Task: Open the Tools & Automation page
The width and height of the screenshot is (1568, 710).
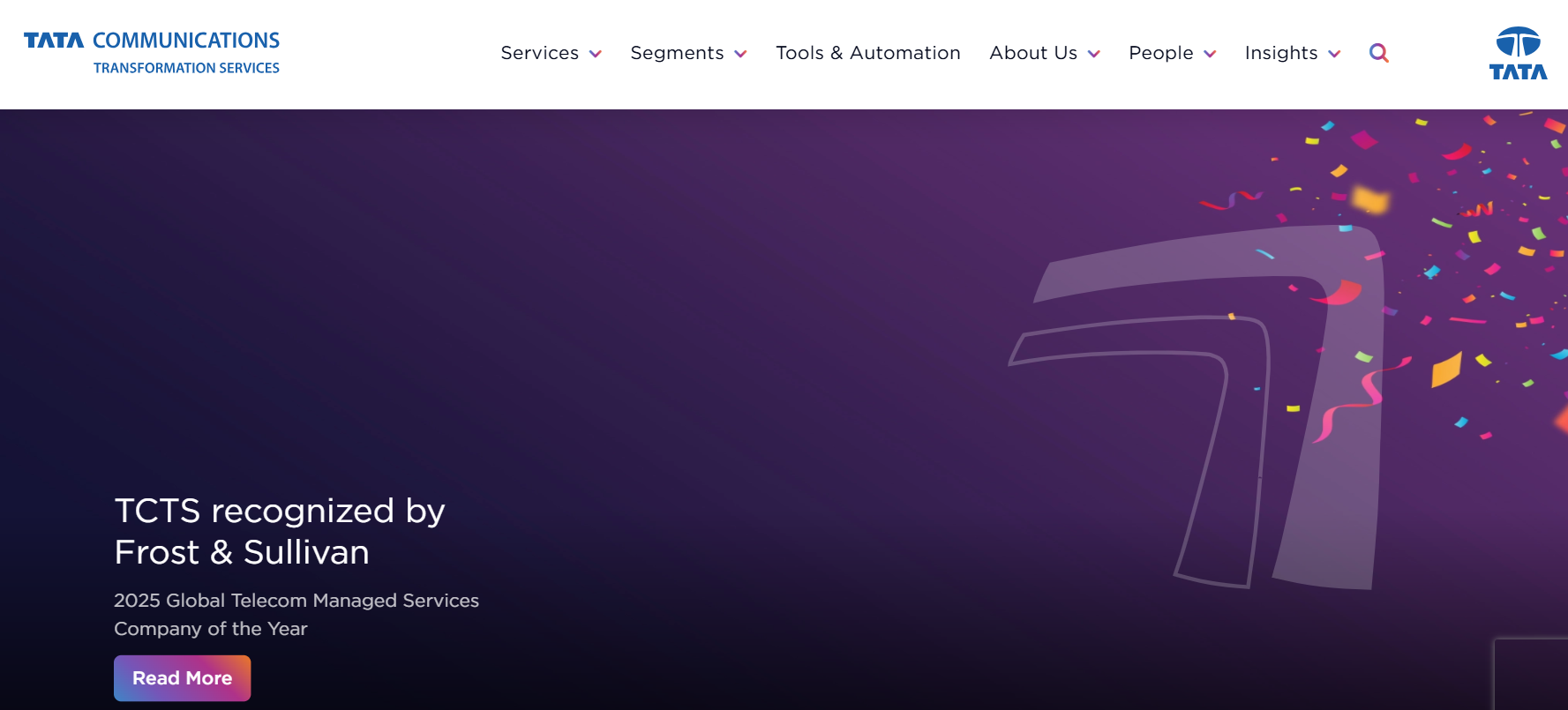Action: pos(867,53)
